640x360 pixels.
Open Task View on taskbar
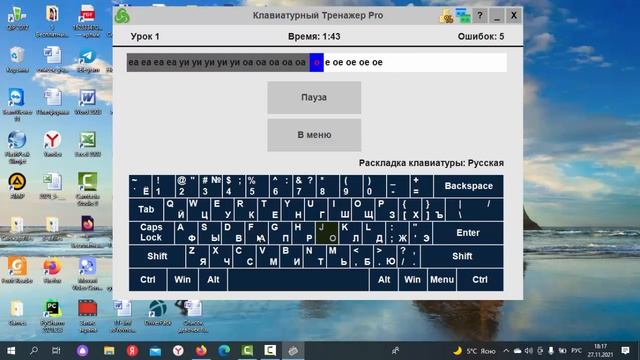[x=56, y=351]
